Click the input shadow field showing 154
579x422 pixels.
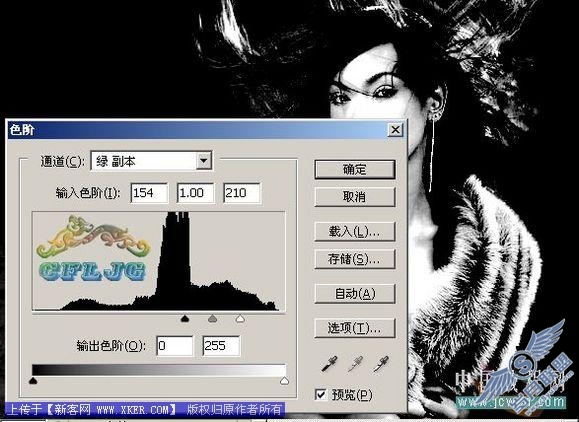(149, 193)
